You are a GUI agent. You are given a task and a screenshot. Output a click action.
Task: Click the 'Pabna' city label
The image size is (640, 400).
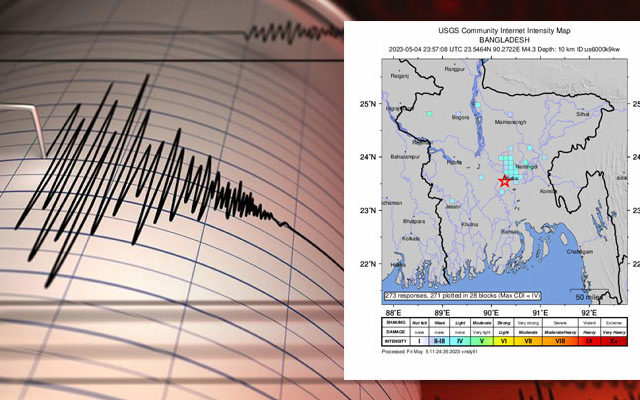click(454, 162)
